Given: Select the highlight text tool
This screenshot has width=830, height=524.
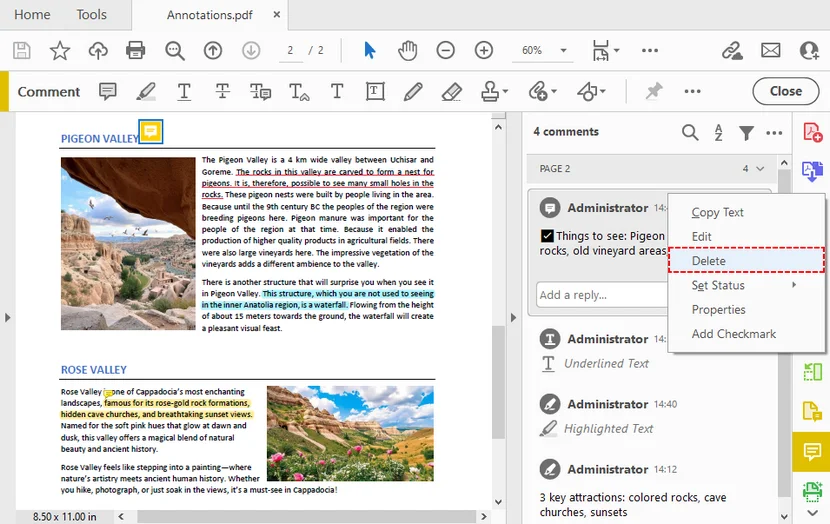Looking at the screenshot, I should click(x=146, y=92).
